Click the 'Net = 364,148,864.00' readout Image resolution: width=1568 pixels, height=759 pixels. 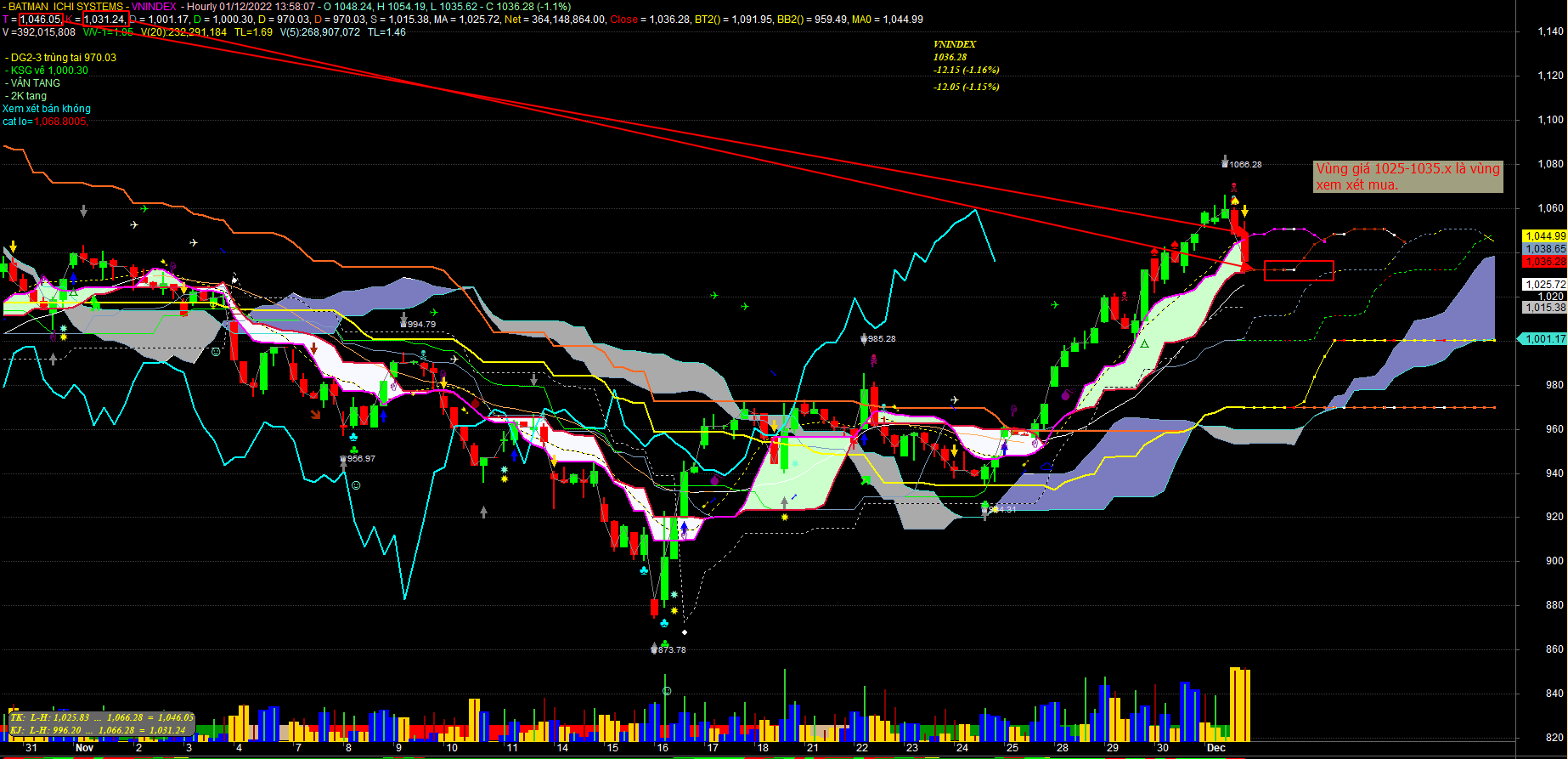[556, 19]
